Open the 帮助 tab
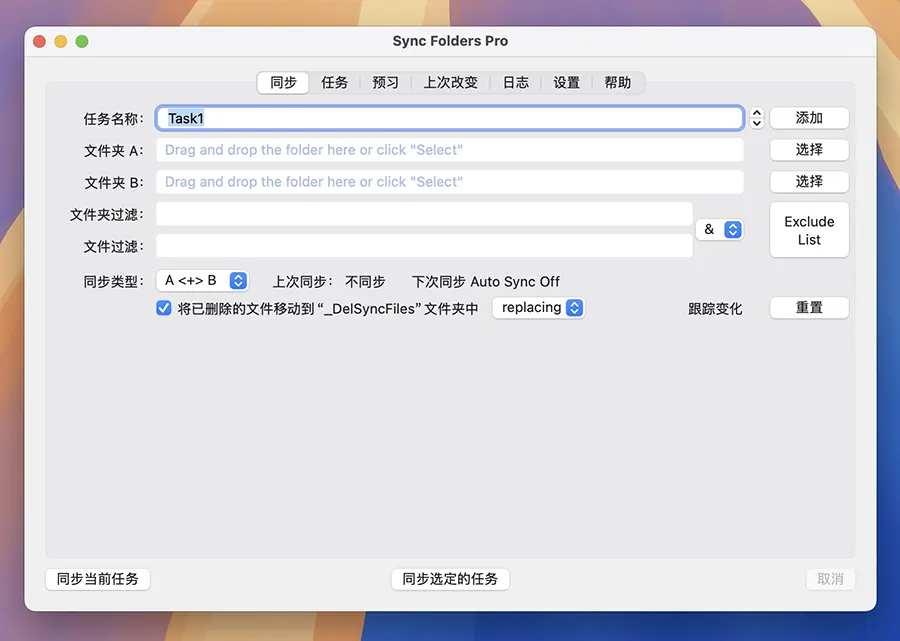The height and width of the screenshot is (641, 900). [618, 83]
